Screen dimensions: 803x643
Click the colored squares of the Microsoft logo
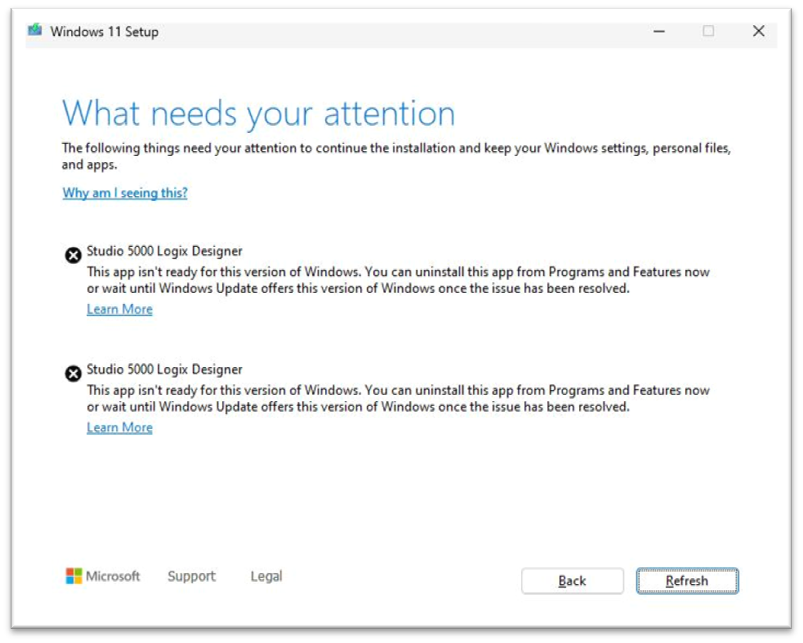tap(72, 576)
